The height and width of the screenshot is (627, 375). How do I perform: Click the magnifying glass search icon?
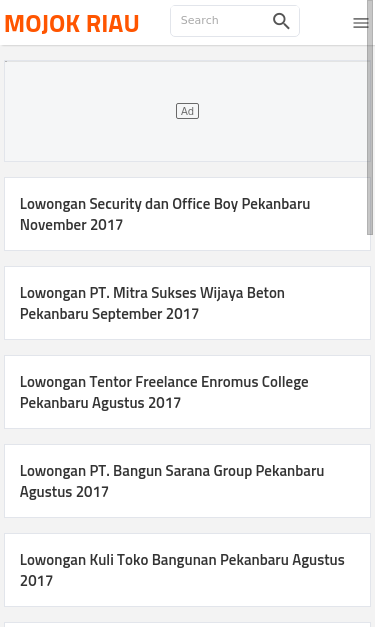pyautogui.click(x=281, y=21)
